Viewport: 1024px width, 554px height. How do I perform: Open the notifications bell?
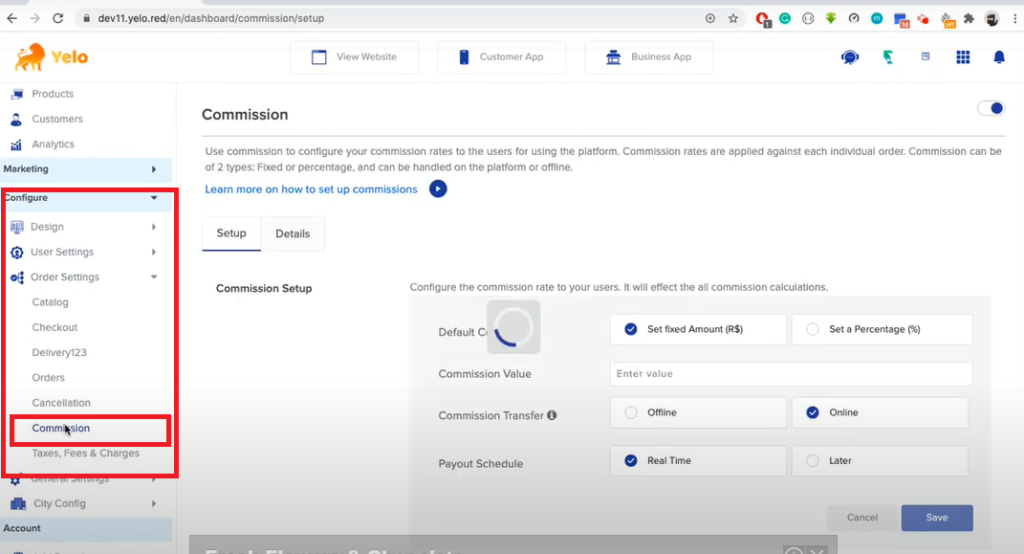pos(999,57)
